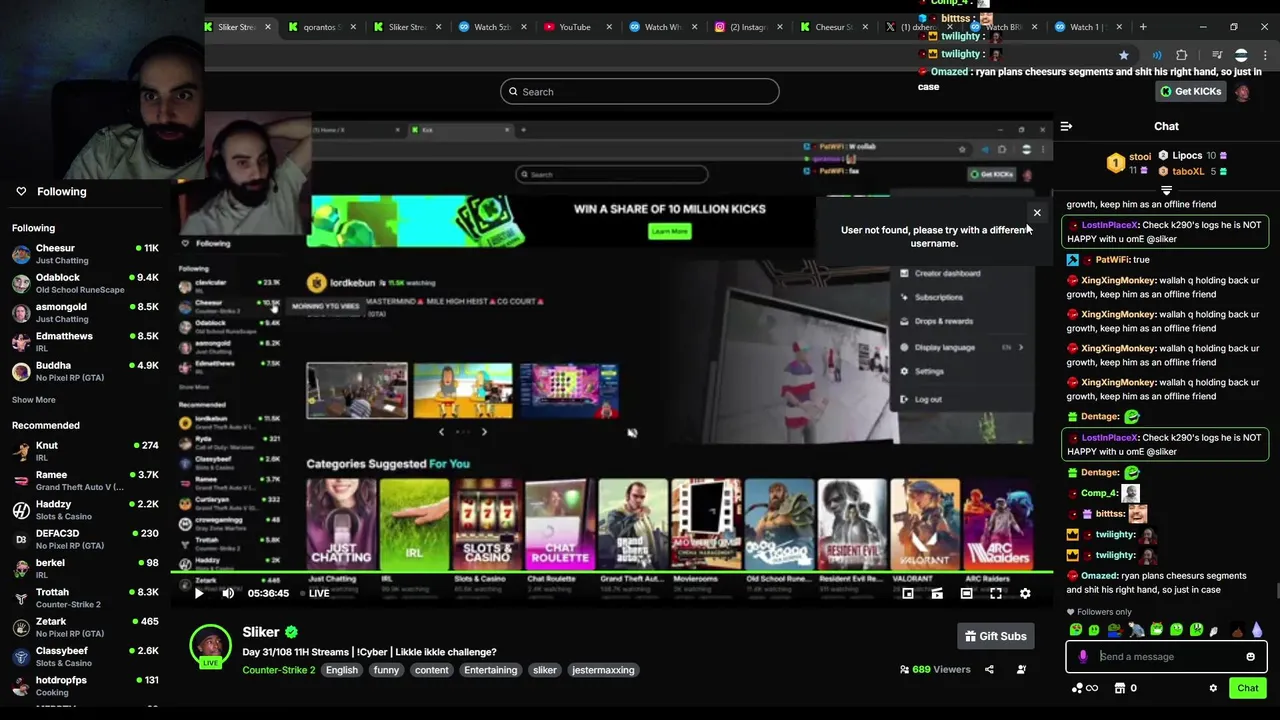
Task: Click into Send a message field
Action: click(1166, 657)
